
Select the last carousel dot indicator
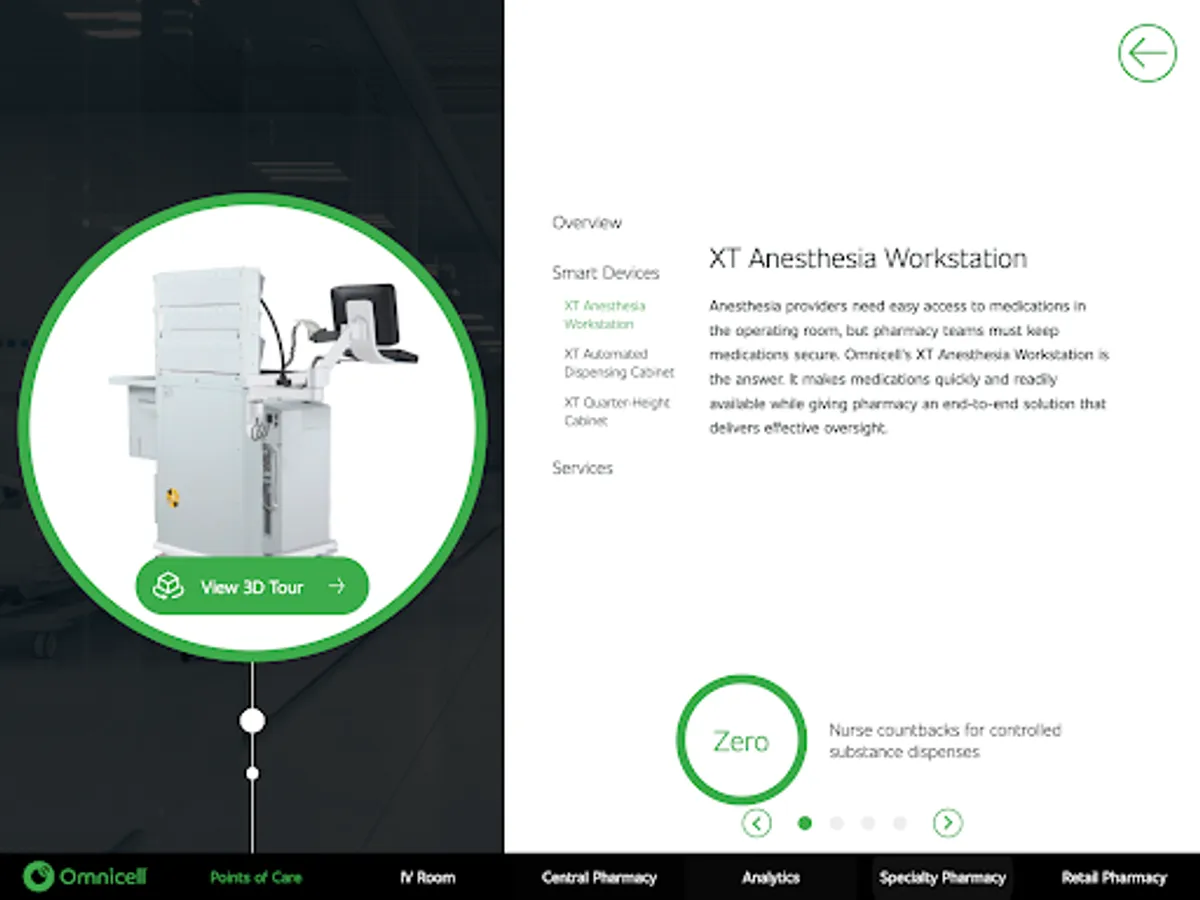point(899,822)
